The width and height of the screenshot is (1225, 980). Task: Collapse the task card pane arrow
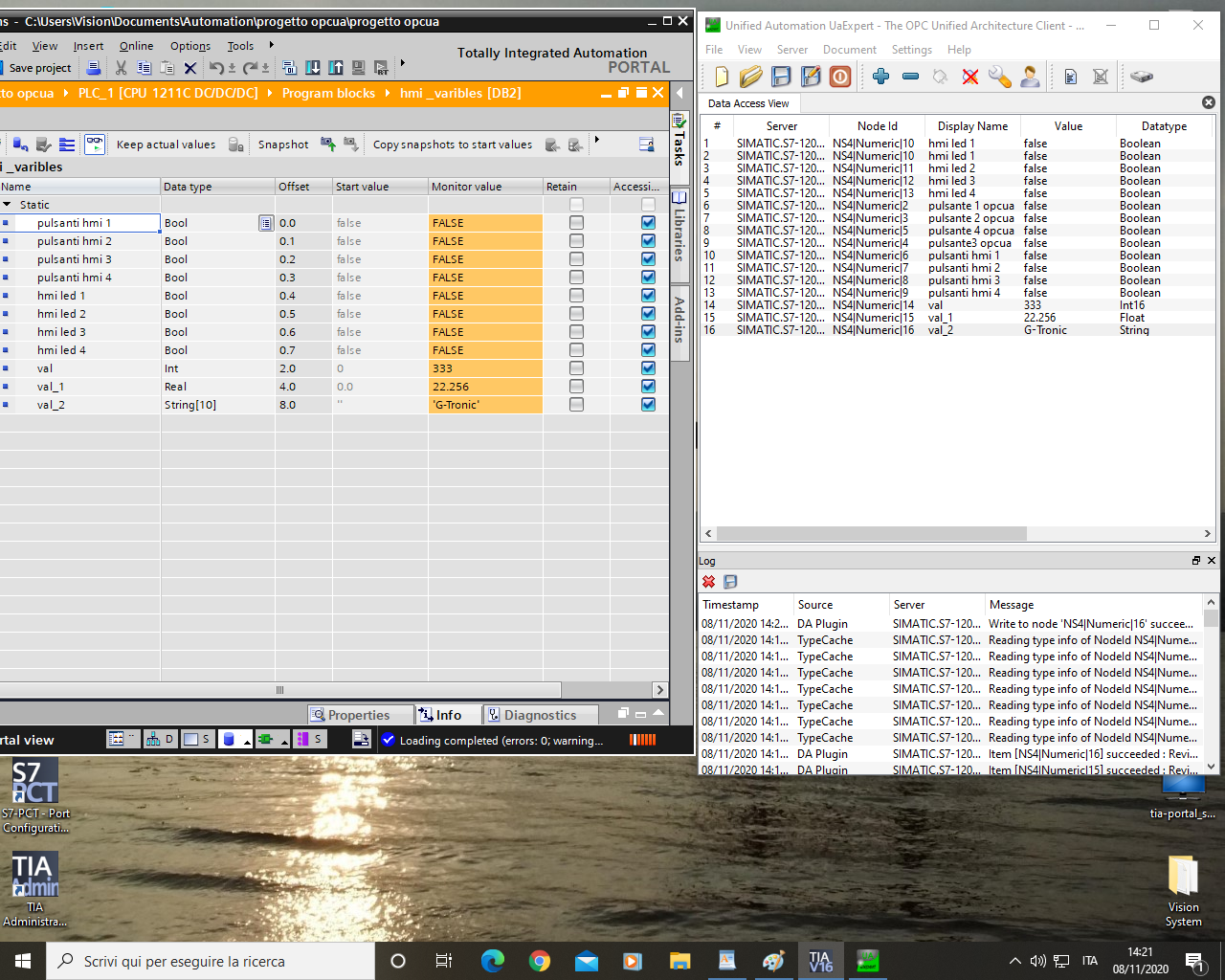(x=679, y=93)
